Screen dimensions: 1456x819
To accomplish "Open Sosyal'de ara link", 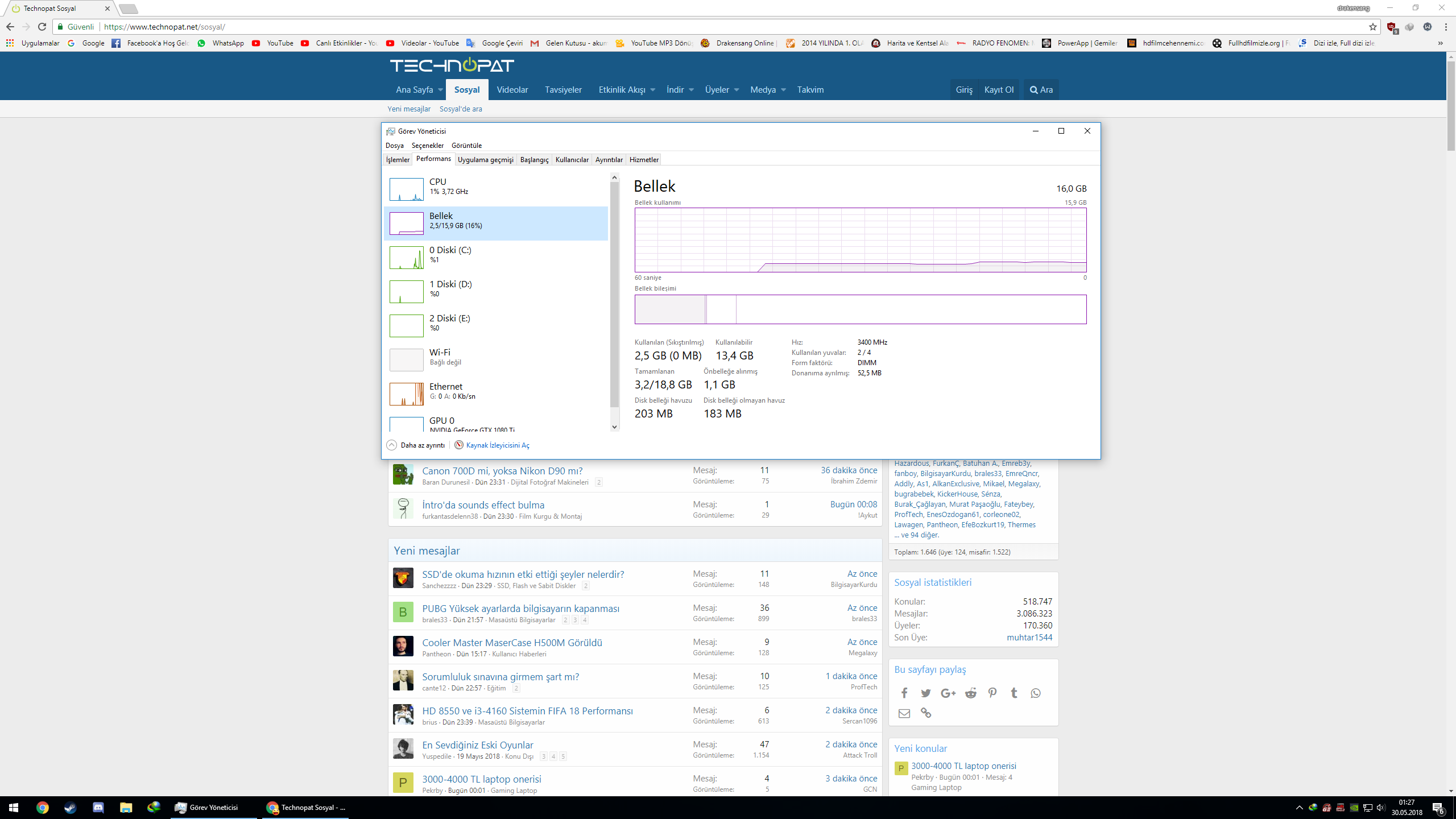I will point(461,109).
